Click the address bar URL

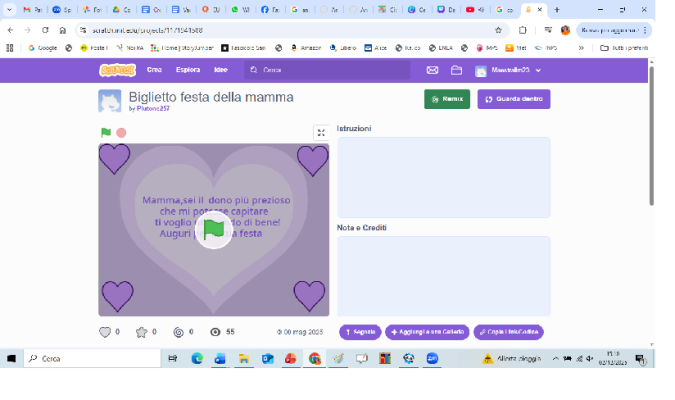point(148,30)
